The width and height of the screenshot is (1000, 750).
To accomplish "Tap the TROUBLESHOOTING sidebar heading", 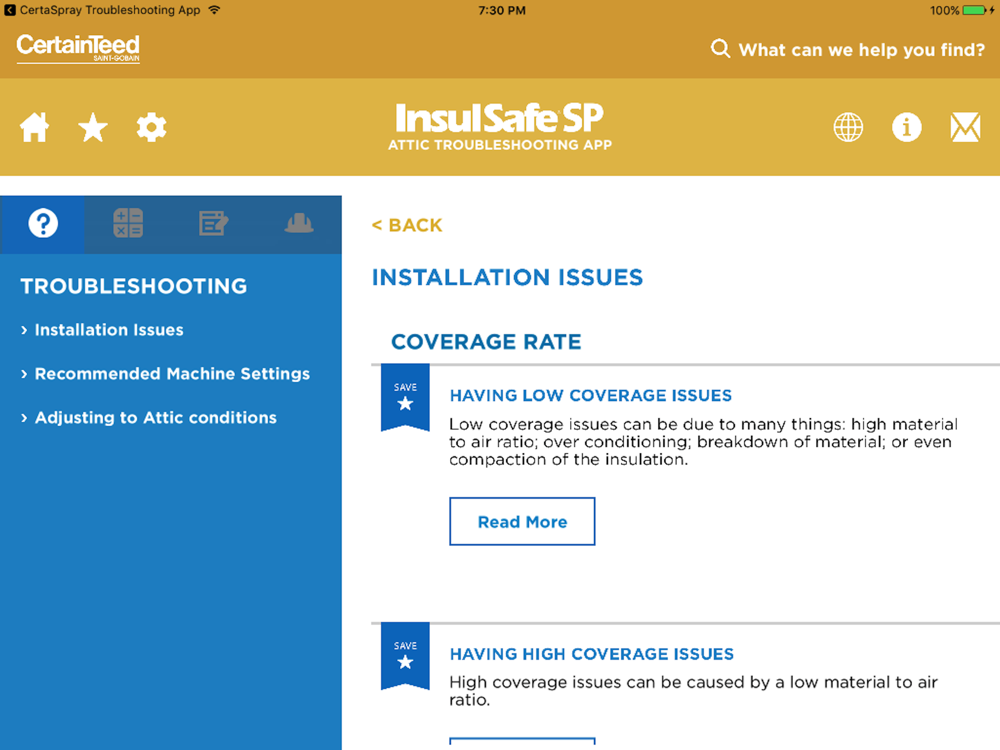I will (x=133, y=286).
